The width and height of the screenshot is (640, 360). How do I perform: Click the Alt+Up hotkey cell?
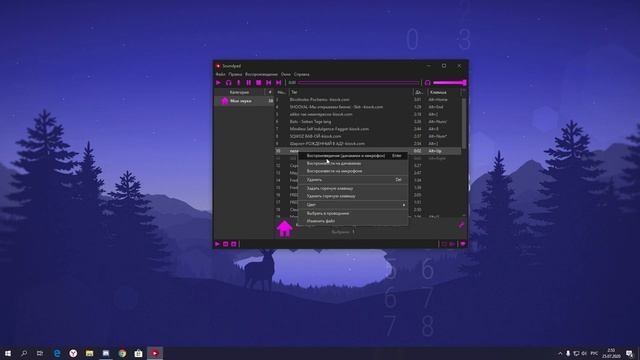[x=435, y=151]
